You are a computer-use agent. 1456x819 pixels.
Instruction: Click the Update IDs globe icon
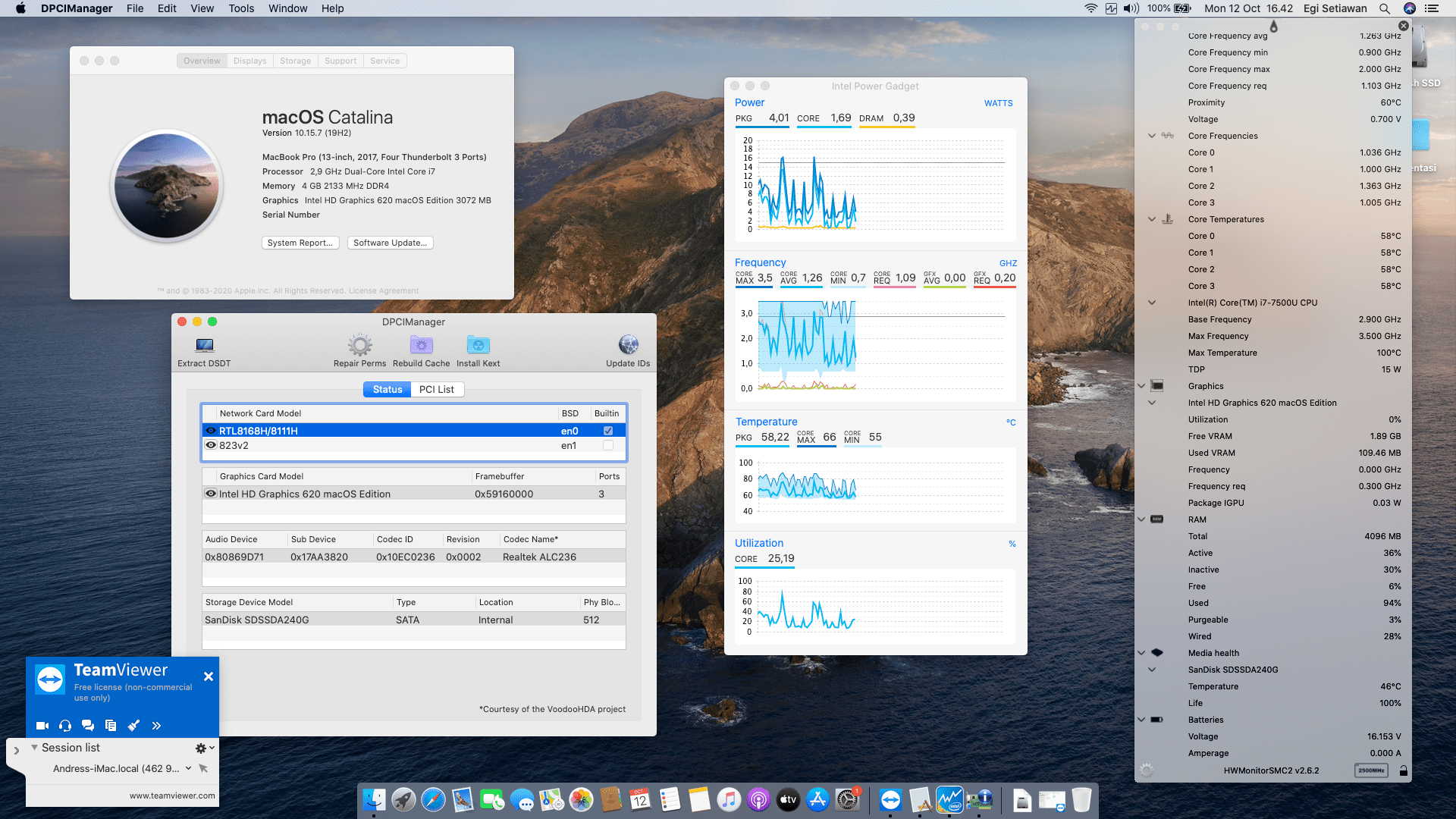(628, 346)
